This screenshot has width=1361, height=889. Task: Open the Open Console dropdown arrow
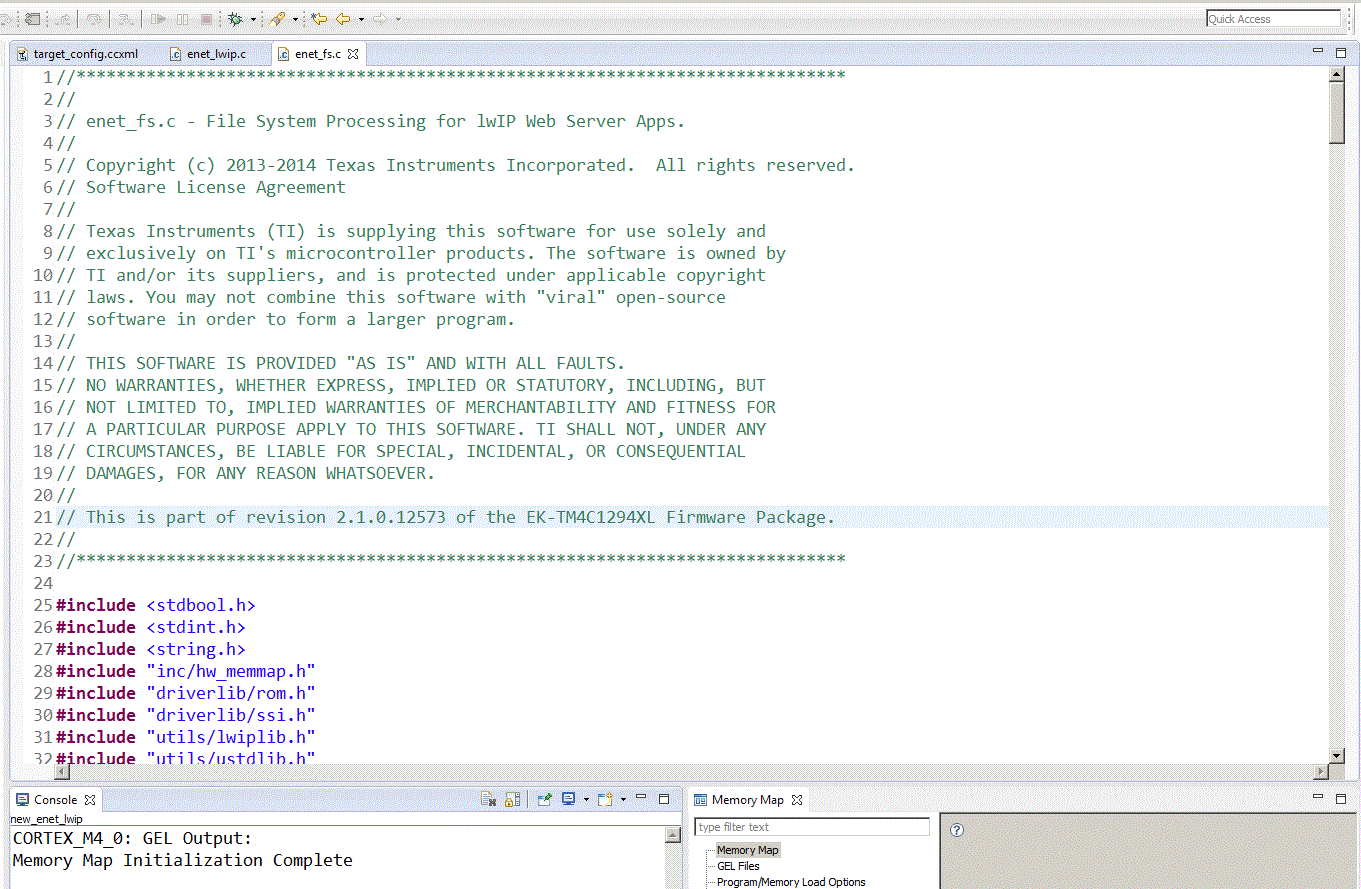pos(623,799)
